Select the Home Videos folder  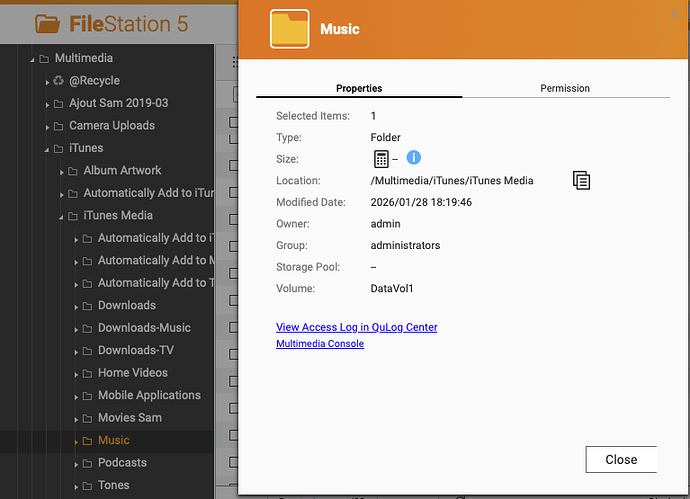[132, 372]
